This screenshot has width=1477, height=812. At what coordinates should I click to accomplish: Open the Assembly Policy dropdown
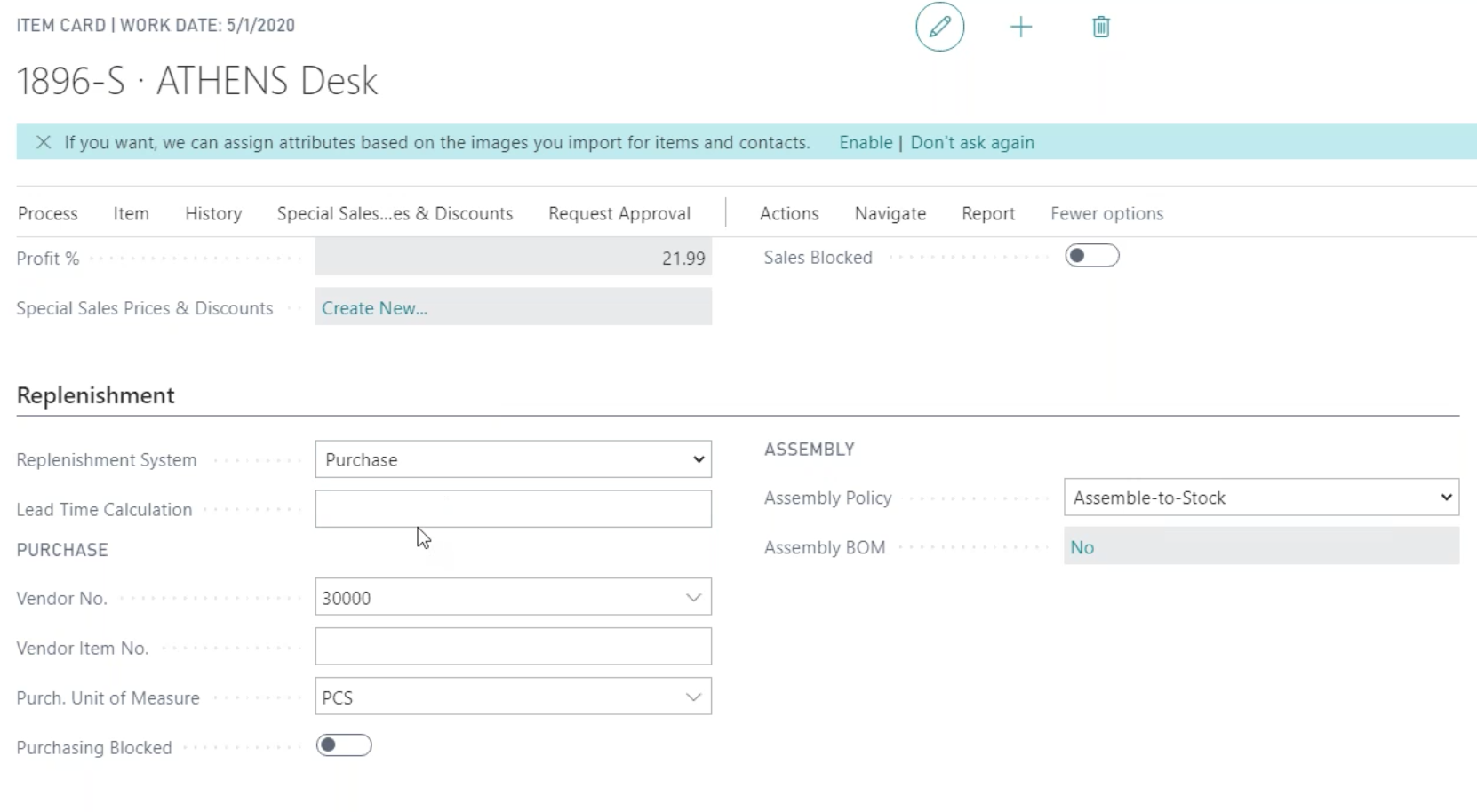[x=1261, y=498]
